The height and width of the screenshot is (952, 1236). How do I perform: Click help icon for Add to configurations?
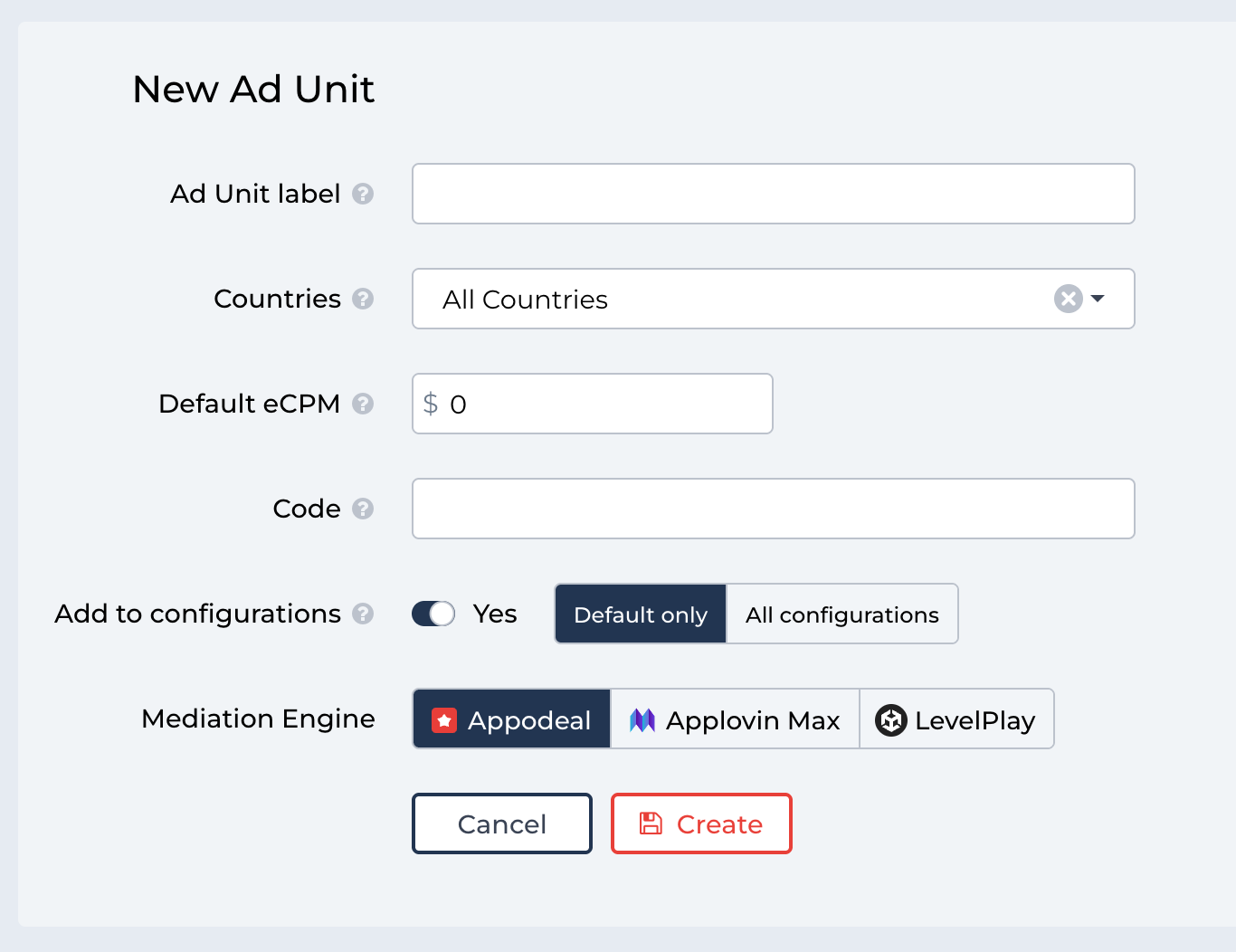pyautogui.click(x=363, y=614)
